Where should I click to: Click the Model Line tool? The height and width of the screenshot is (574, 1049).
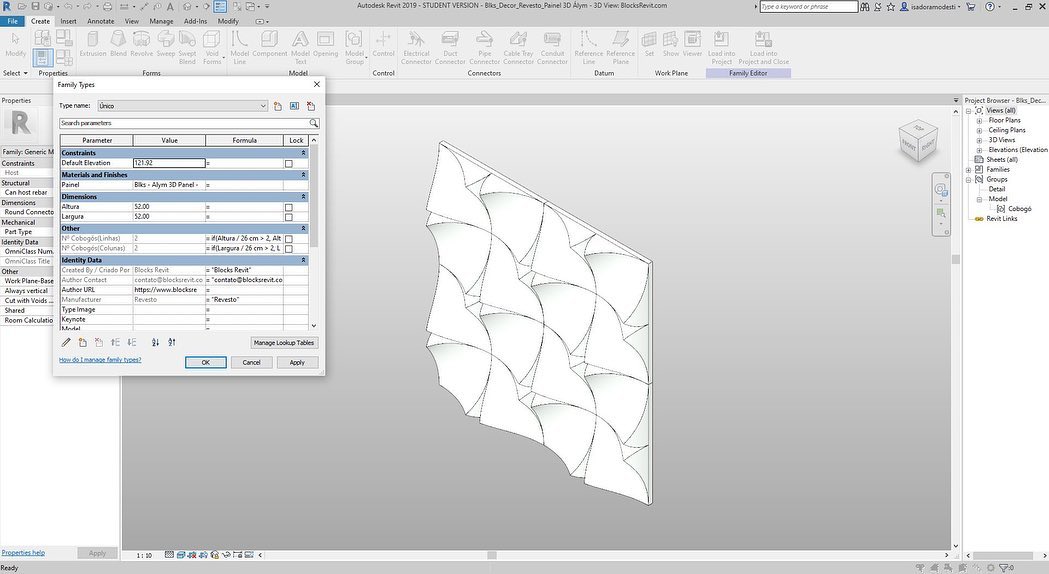click(240, 47)
